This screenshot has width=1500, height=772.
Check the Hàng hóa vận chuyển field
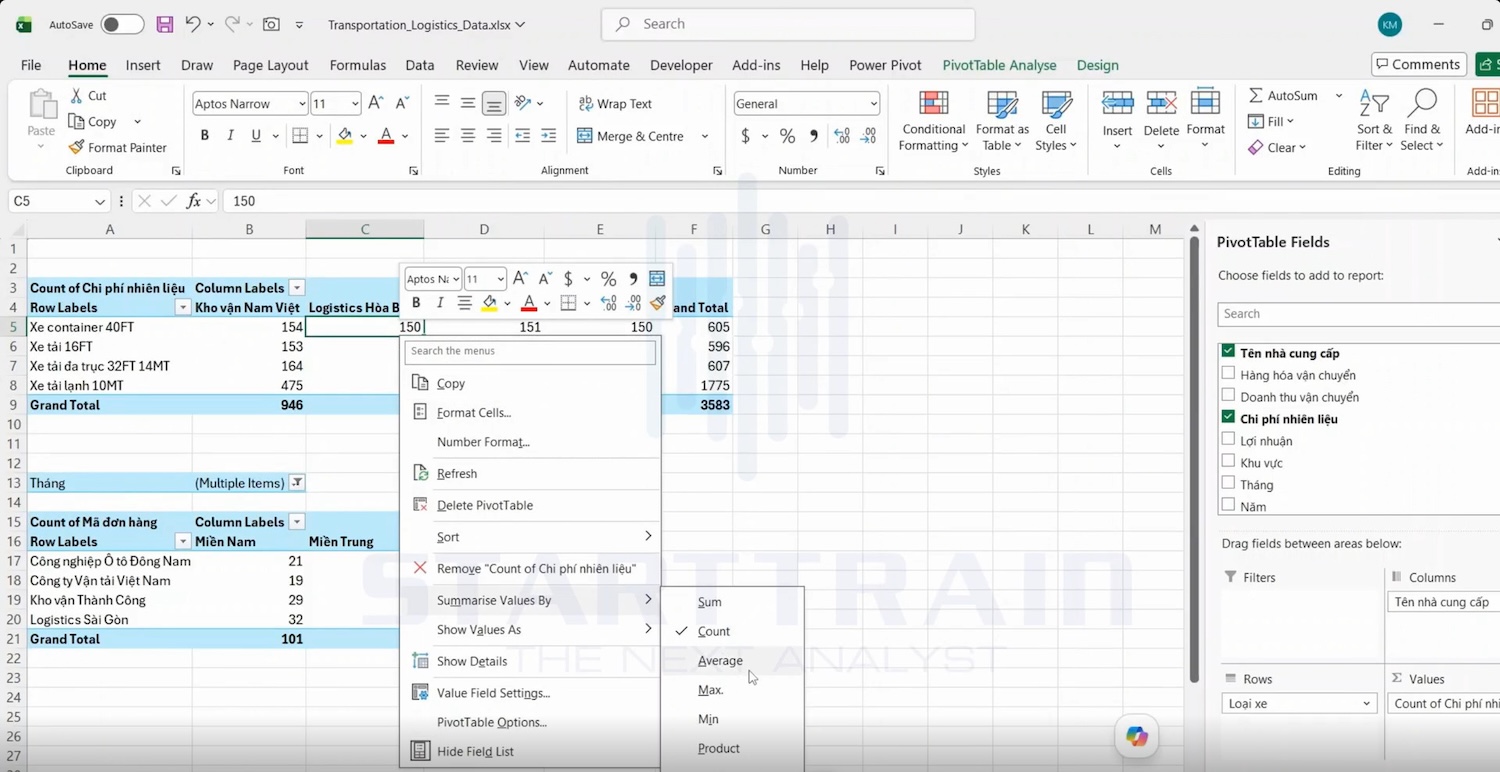click(x=1228, y=374)
